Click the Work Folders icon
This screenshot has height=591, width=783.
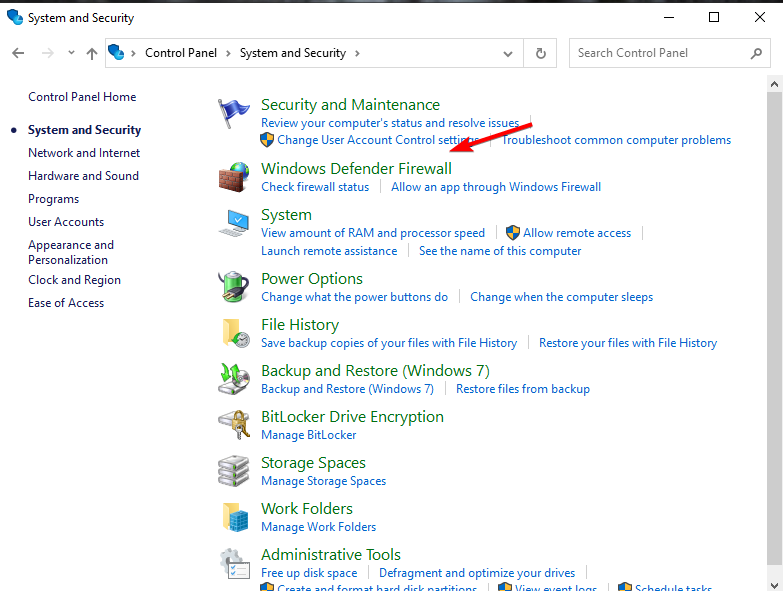[235, 517]
